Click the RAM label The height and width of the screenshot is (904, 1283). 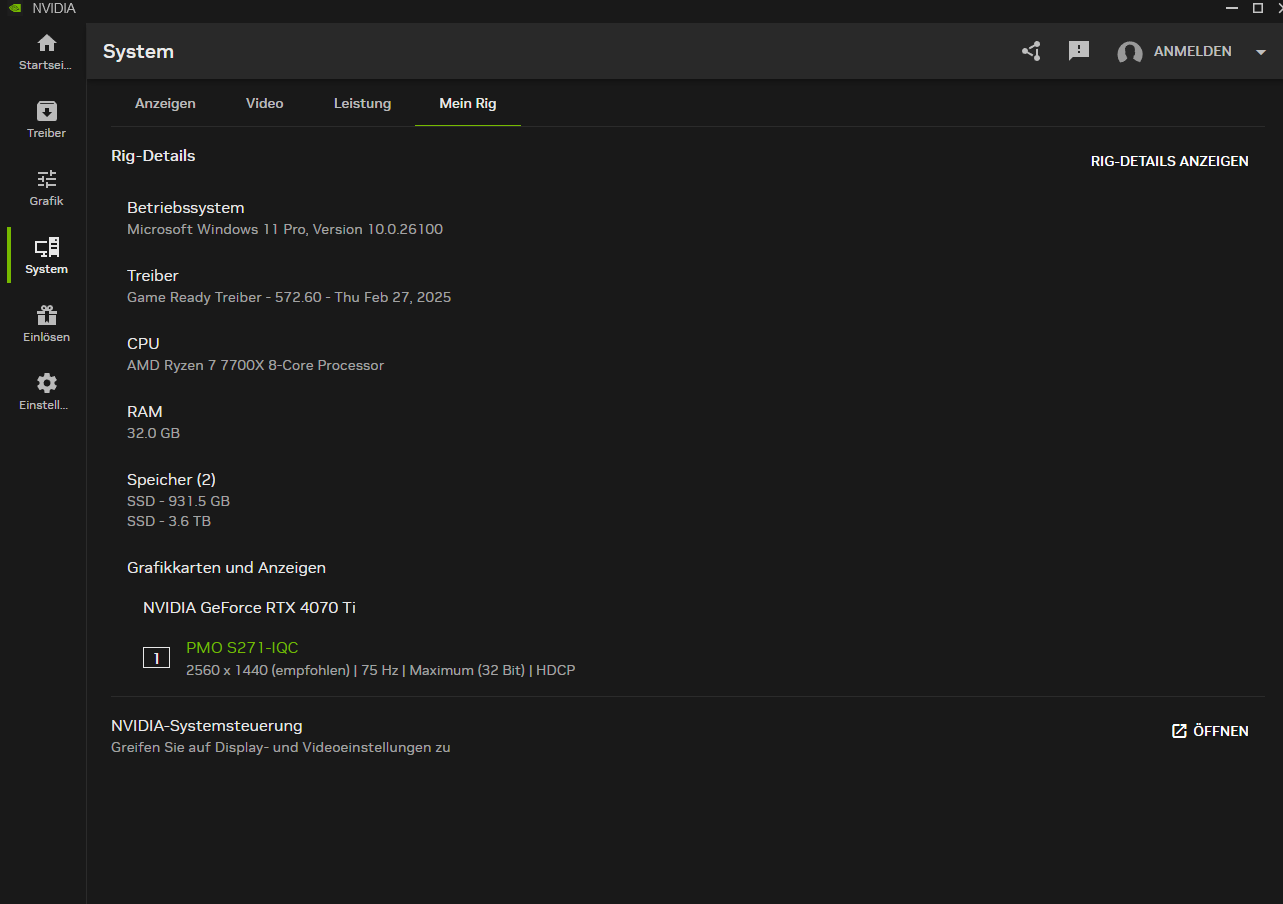coord(144,412)
